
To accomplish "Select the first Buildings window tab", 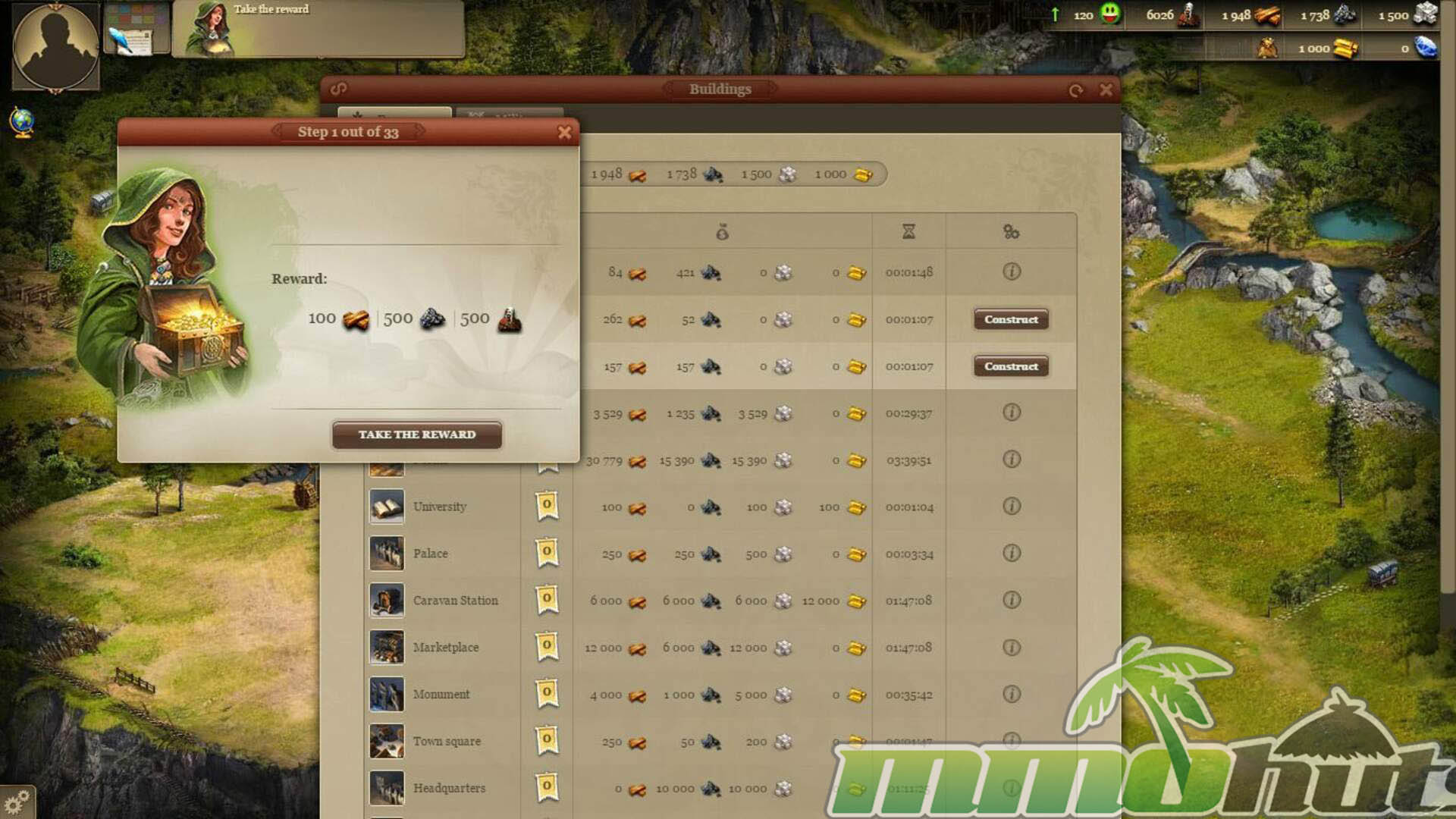I will (394, 114).
